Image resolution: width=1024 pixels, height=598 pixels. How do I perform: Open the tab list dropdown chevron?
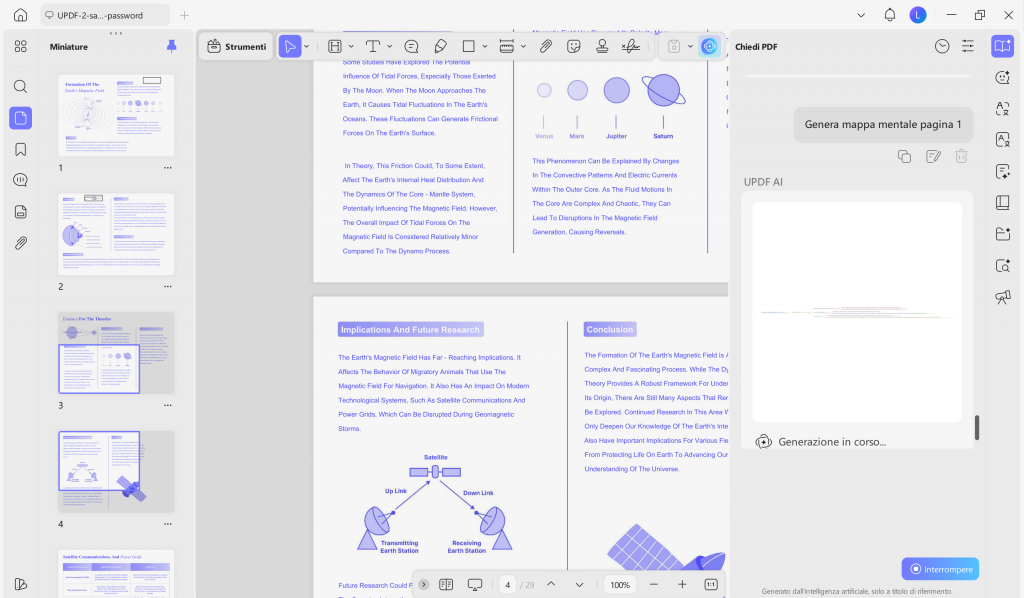point(861,15)
